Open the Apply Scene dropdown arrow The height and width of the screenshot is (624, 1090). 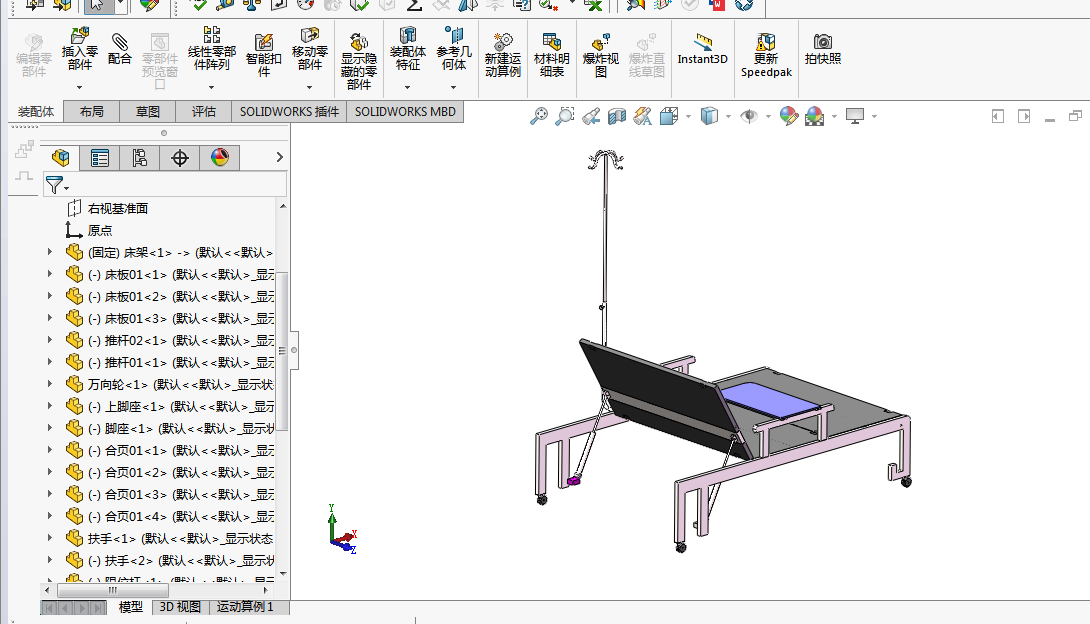pos(834,117)
